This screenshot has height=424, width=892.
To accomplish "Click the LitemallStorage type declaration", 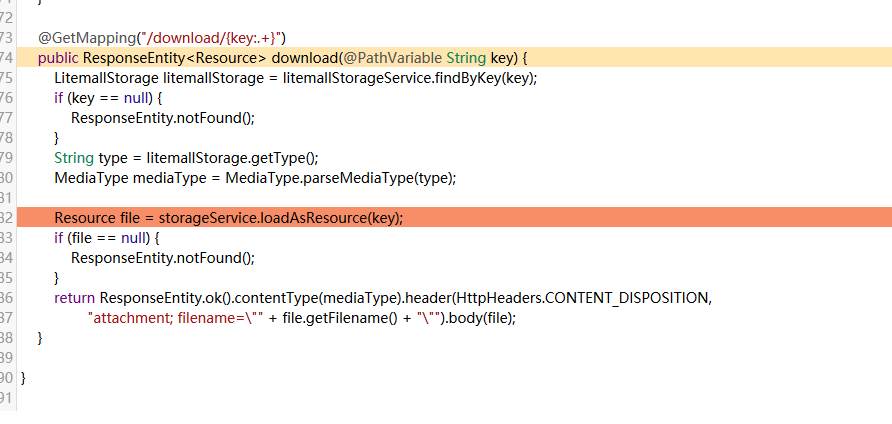I will click(106, 78).
